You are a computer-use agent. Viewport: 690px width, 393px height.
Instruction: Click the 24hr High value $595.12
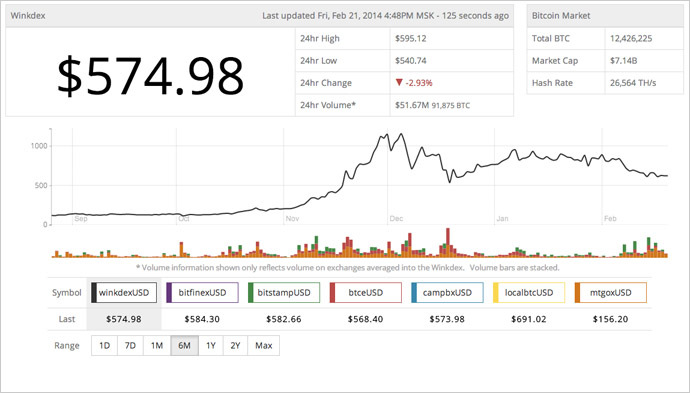[411, 38]
